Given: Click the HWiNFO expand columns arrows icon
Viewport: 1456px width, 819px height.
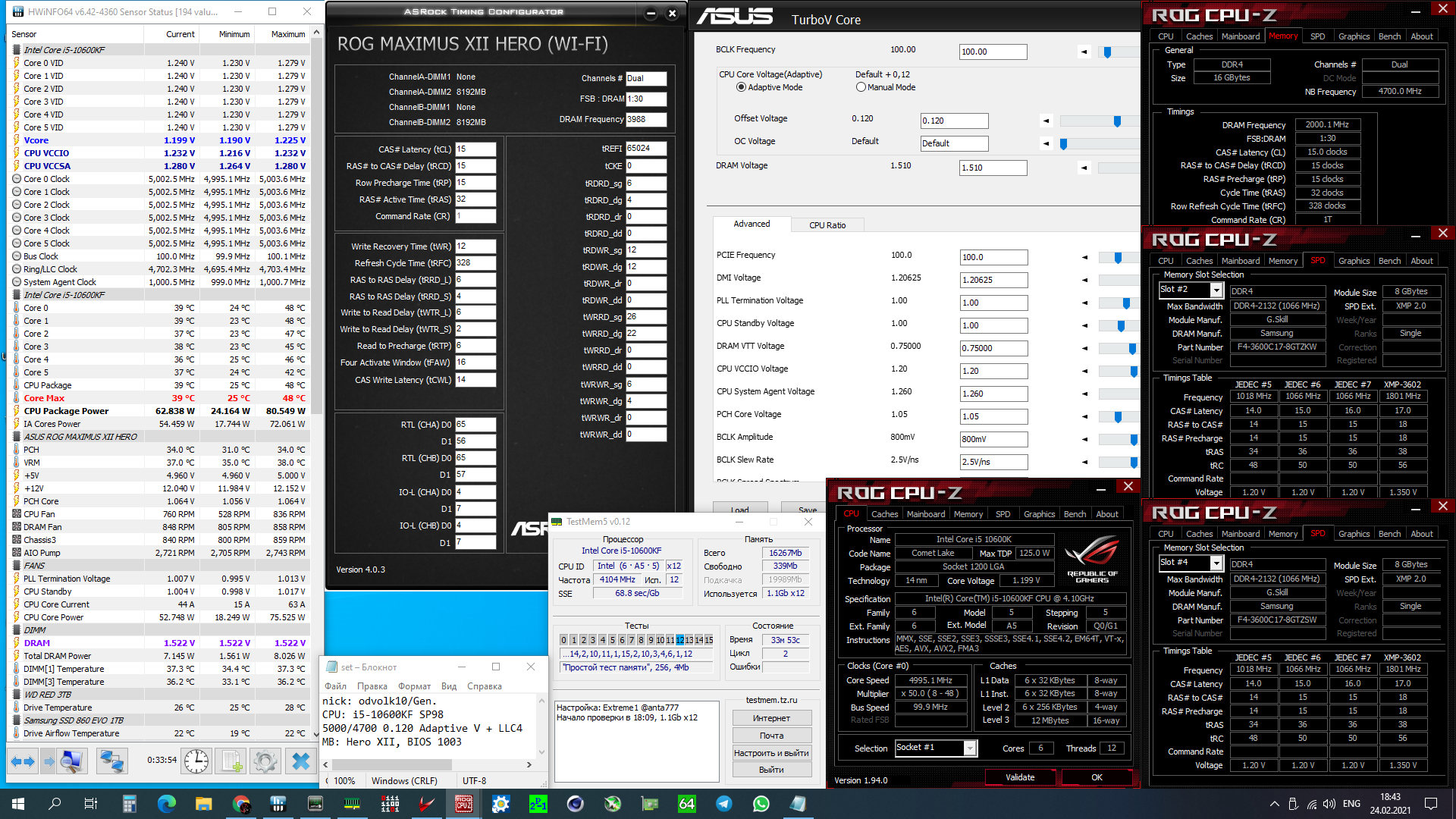Looking at the screenshot, I should 22,761.
